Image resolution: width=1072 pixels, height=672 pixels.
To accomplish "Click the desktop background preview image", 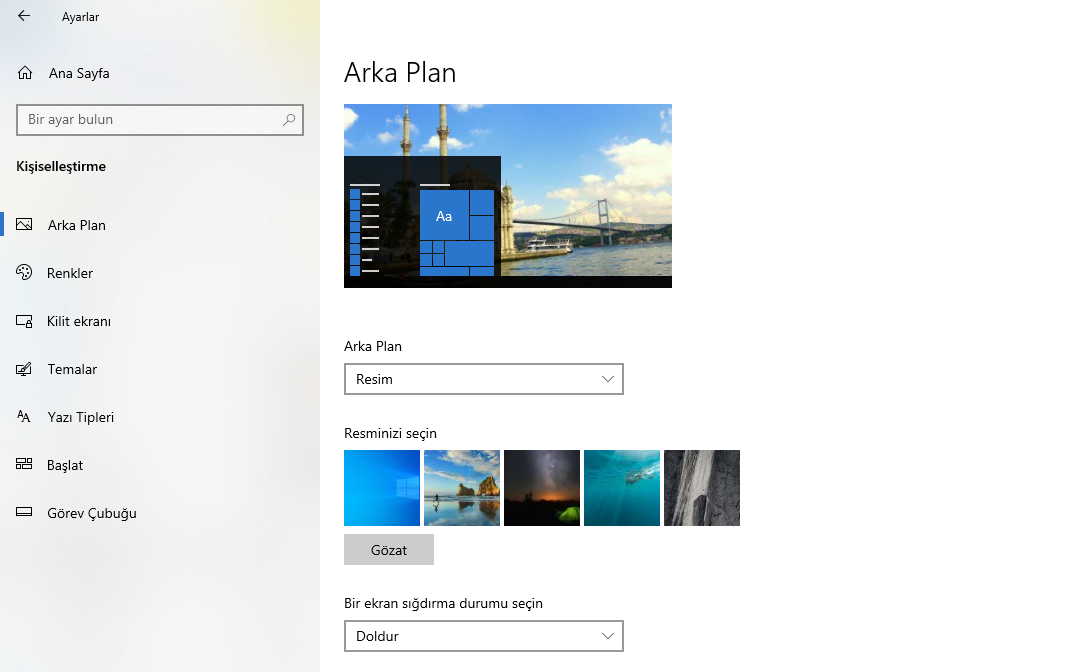I will [507, 196].
